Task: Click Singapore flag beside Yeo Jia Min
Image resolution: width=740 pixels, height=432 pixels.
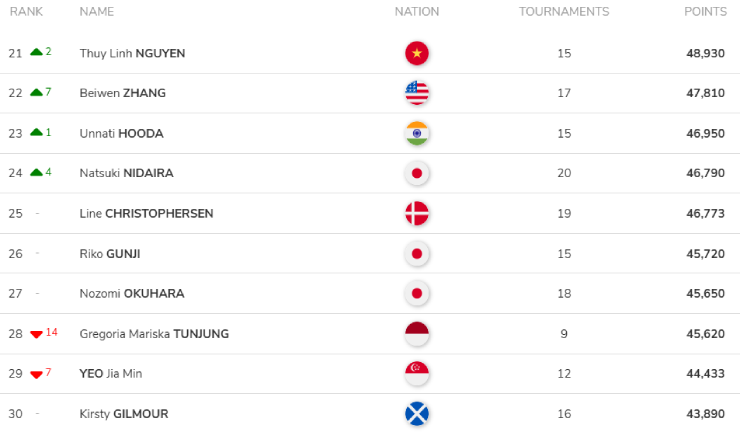Action: pyautogui.click(x=417, y=373)
